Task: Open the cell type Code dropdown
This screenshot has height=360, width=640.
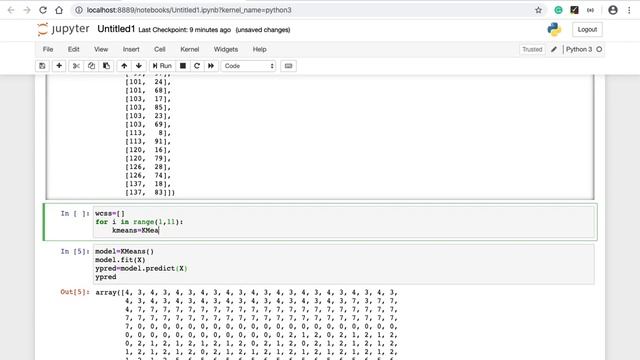Action: pyautogui.click(x=249, y=66)
